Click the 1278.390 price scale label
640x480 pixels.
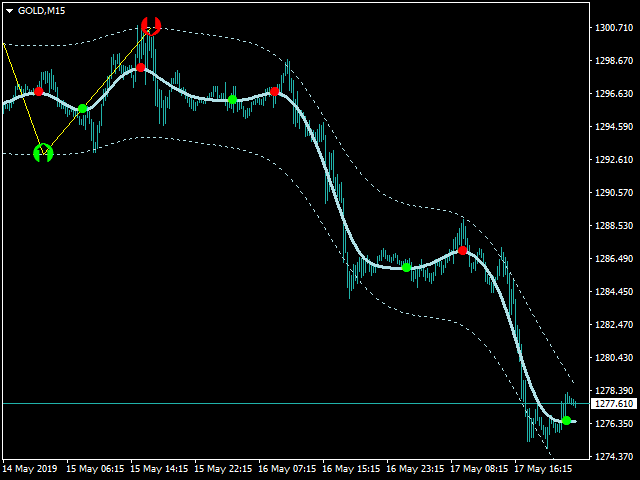pyautogui.click(x=614, y=391)
